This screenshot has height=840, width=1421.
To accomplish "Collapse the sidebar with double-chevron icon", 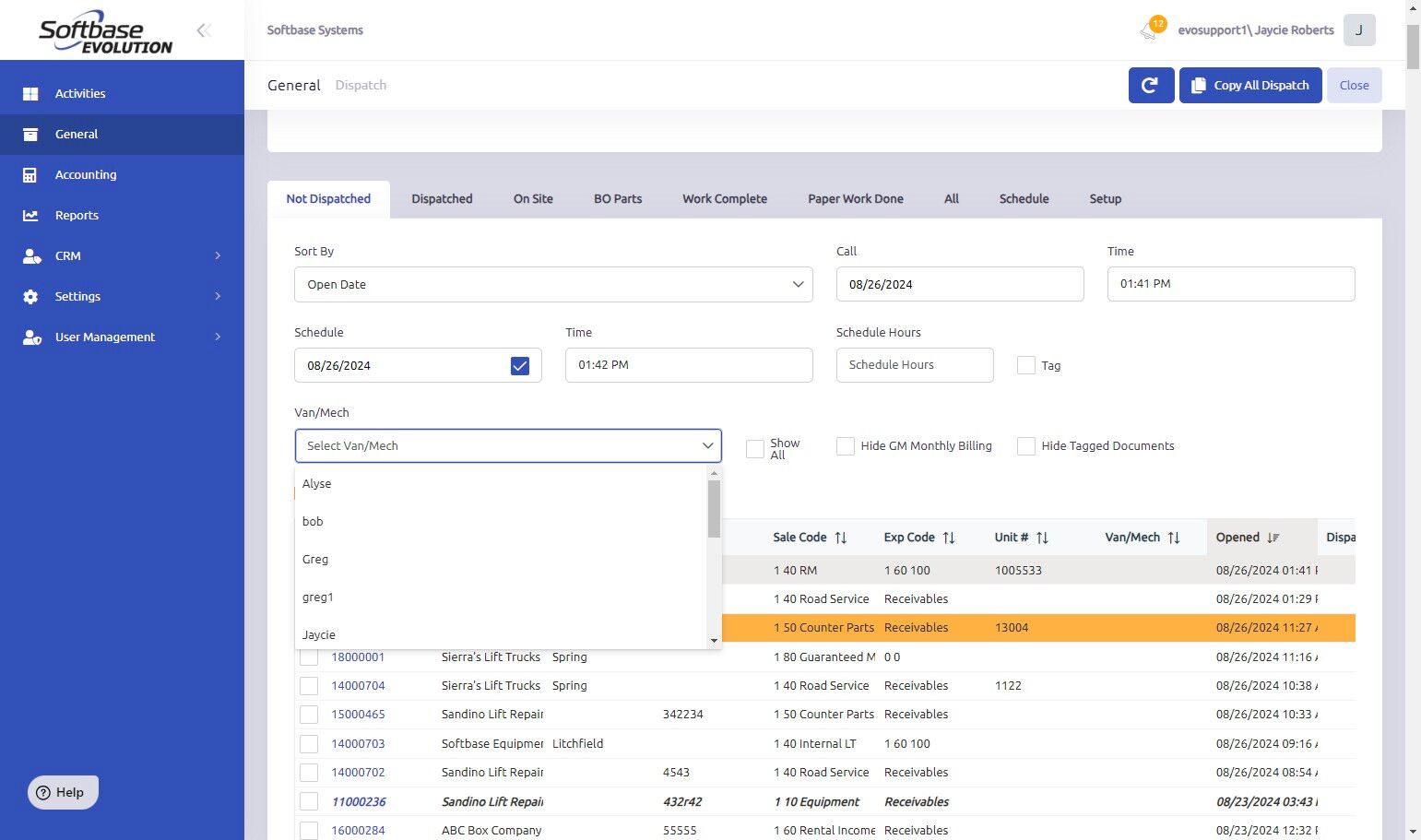I will [x=204, y=30].
